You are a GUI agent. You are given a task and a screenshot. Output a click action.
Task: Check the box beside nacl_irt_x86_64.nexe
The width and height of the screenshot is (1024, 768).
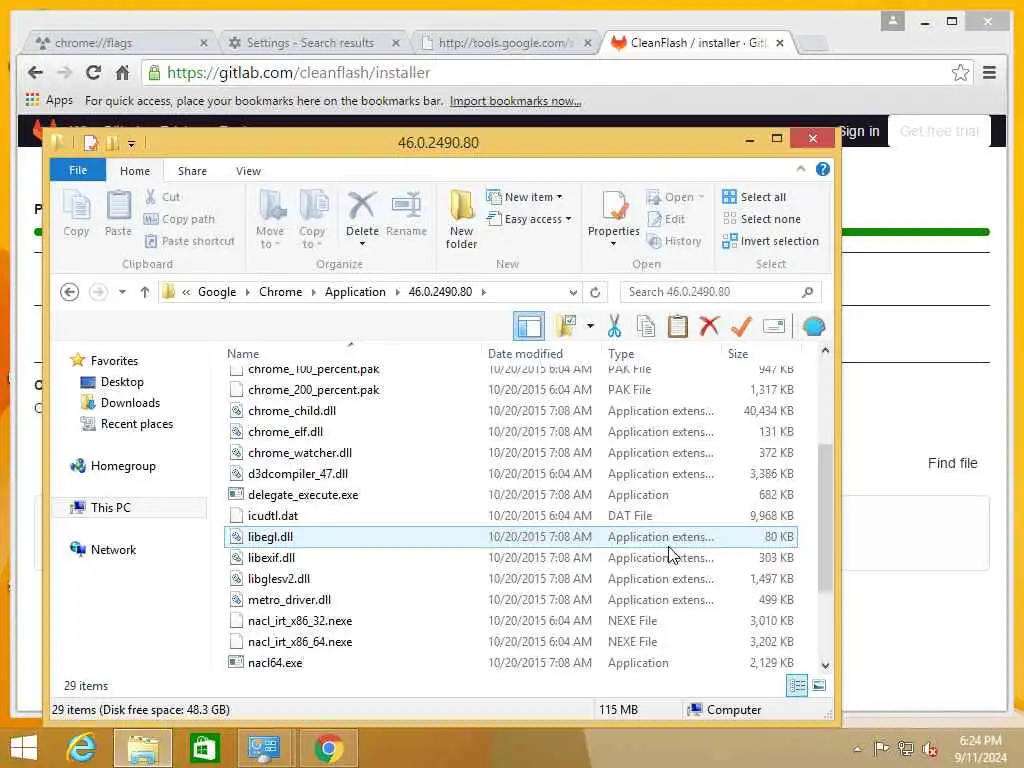236,642
